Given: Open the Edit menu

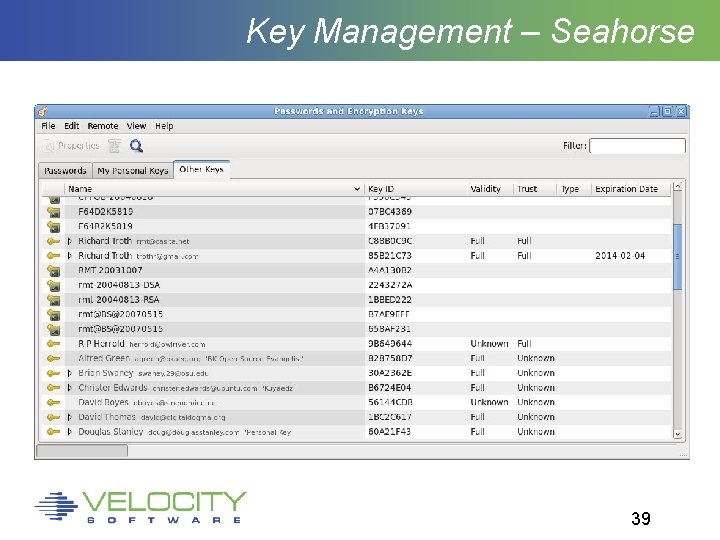Looking at the screenshot, I should (x=71, y=126).
